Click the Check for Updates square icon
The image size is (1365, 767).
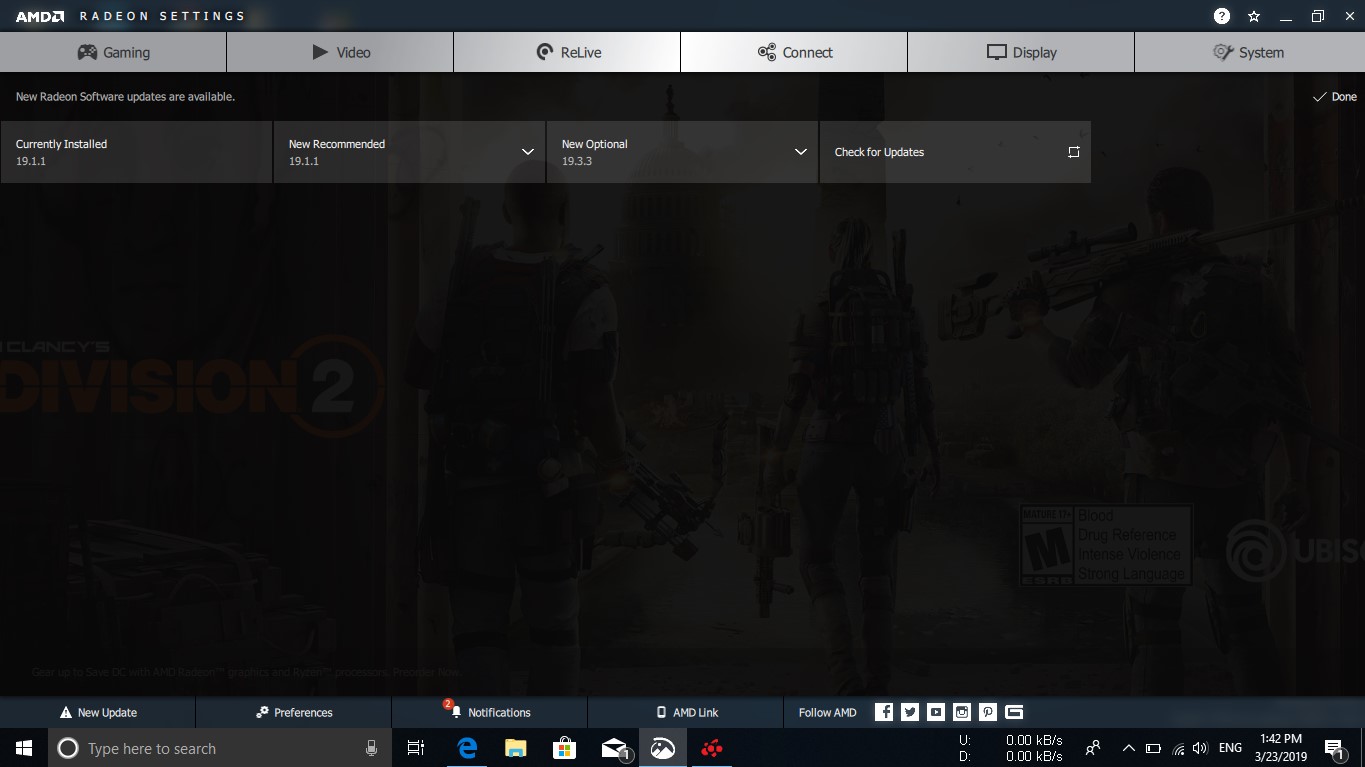point(1073,152)
